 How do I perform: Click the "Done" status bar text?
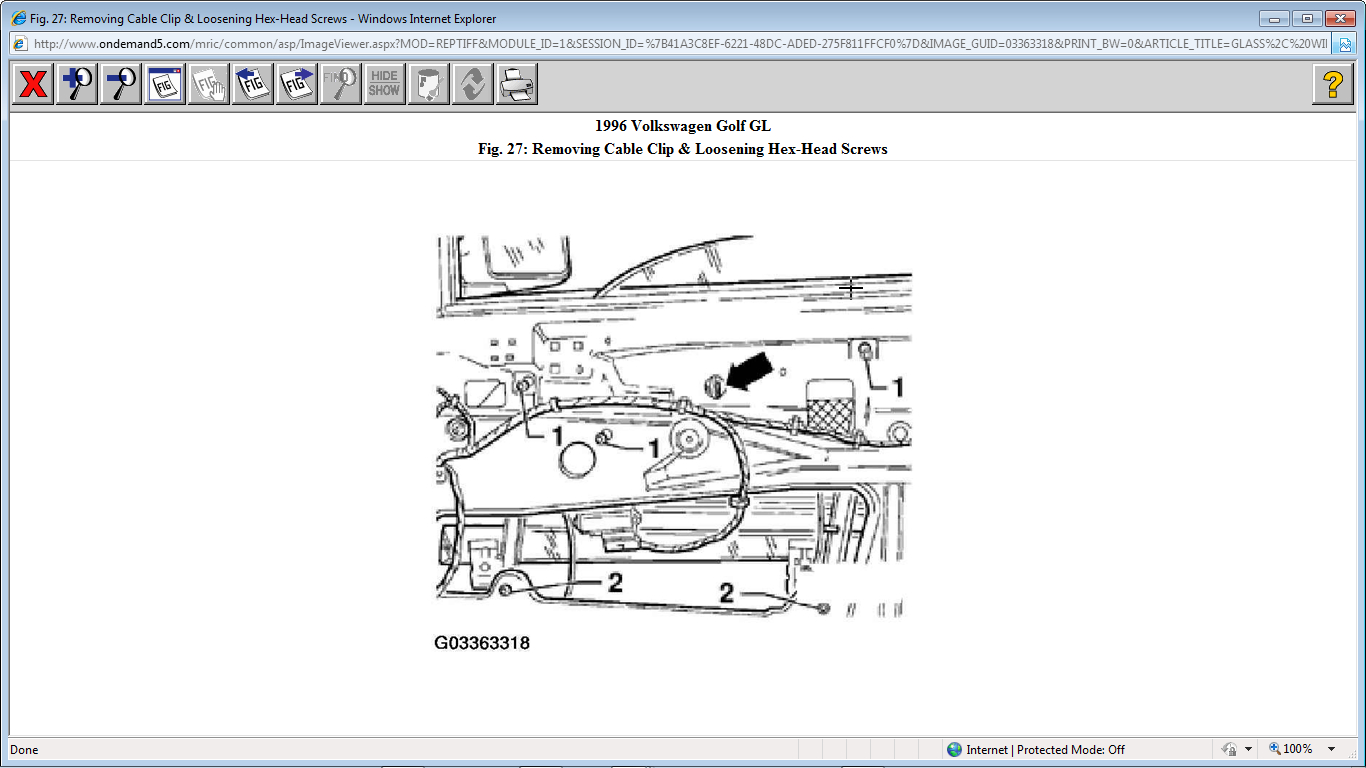(x=24, y=749)
